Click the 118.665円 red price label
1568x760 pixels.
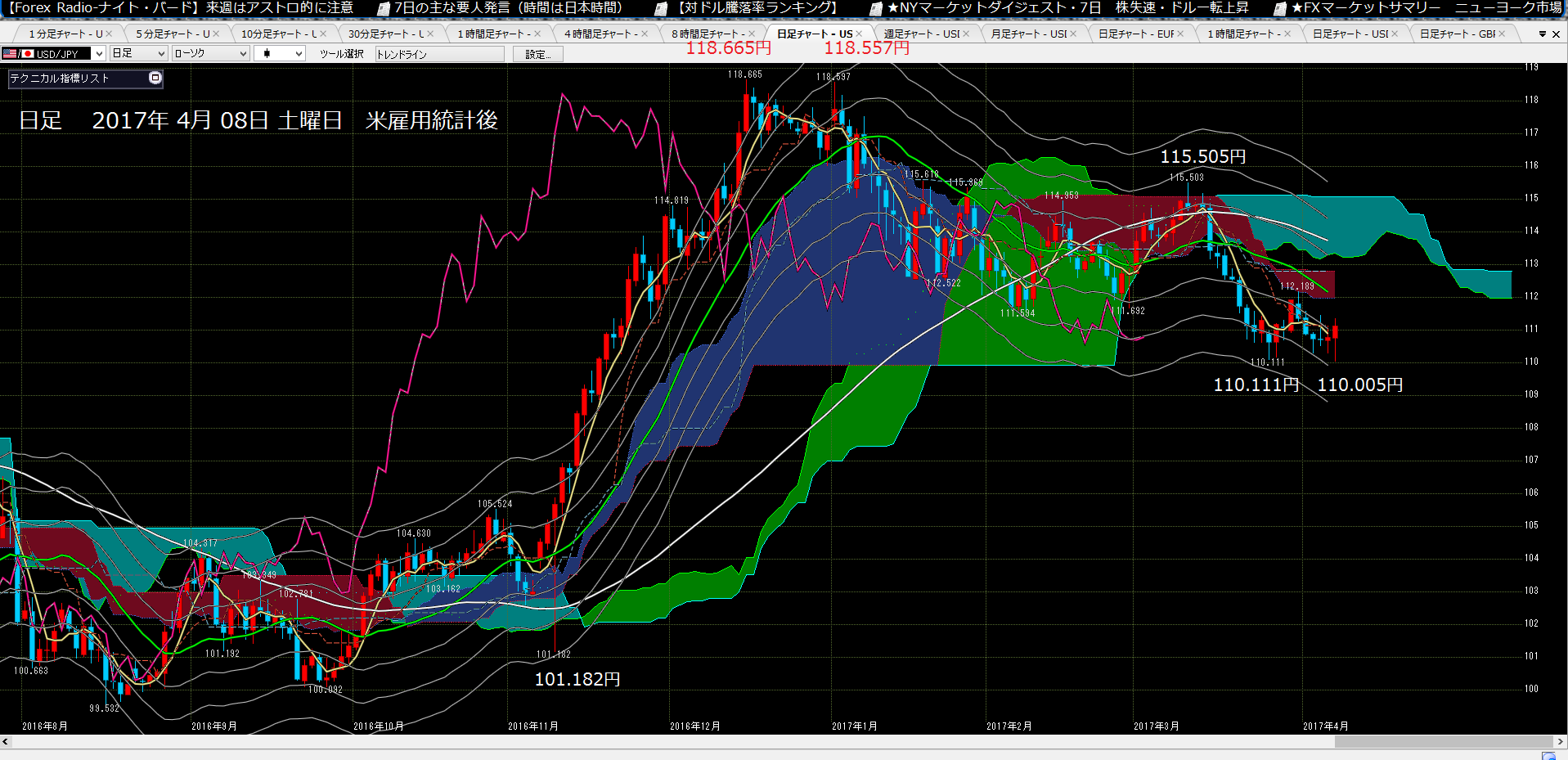point(728,48)
